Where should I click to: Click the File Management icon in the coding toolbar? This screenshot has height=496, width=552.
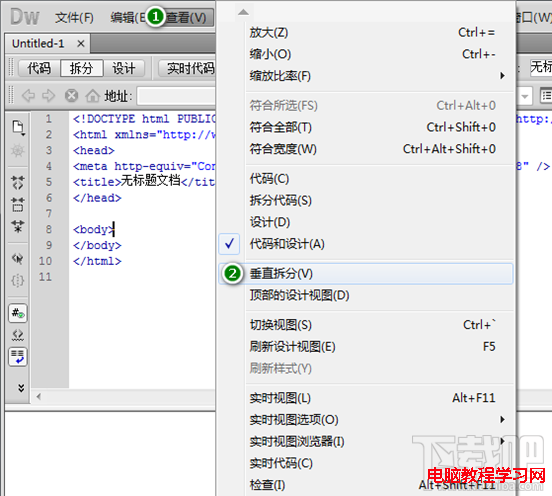click(x=18, y=128)
